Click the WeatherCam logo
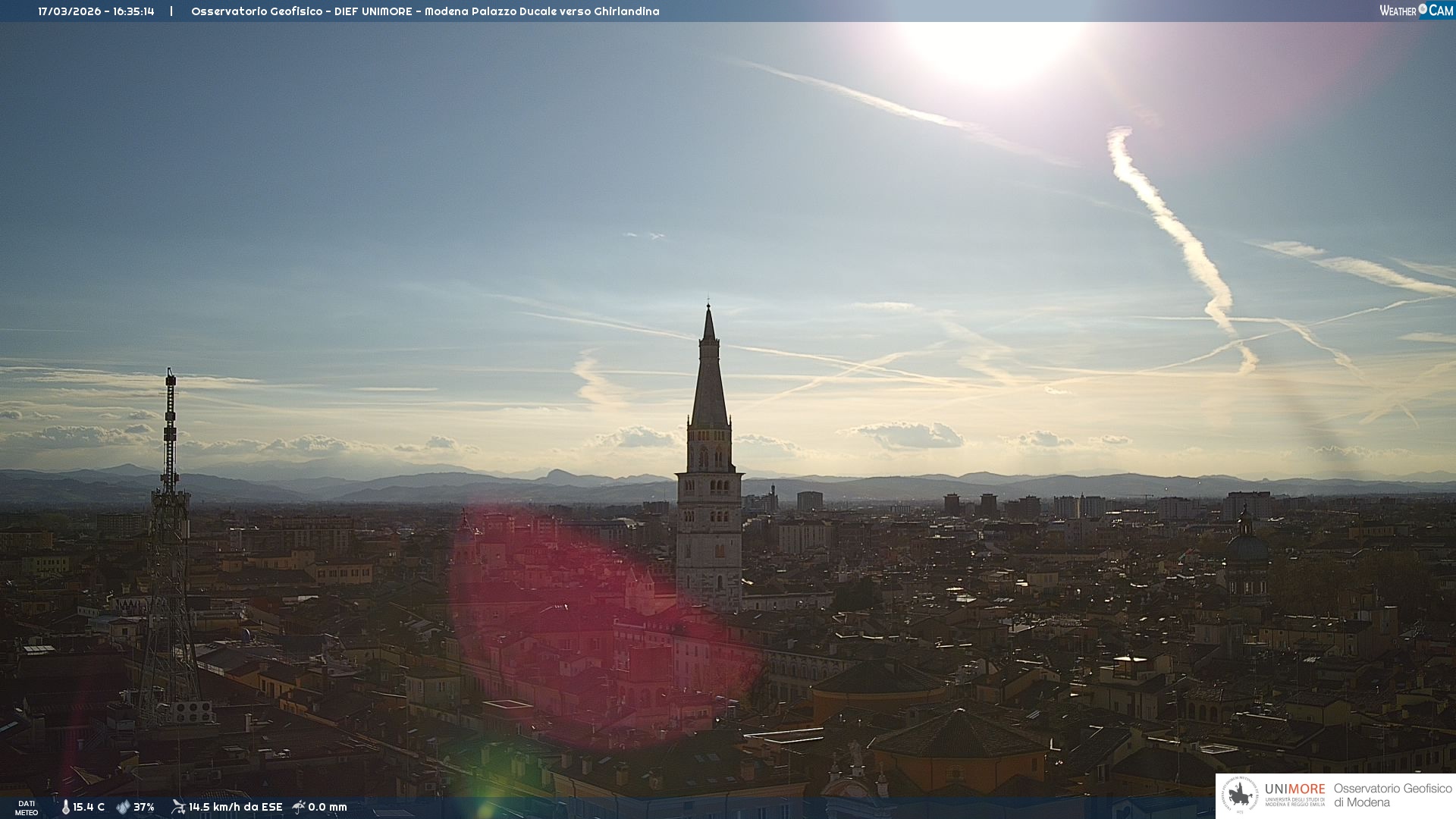This screenshot has height=819, width=1456. (1416, 11)
